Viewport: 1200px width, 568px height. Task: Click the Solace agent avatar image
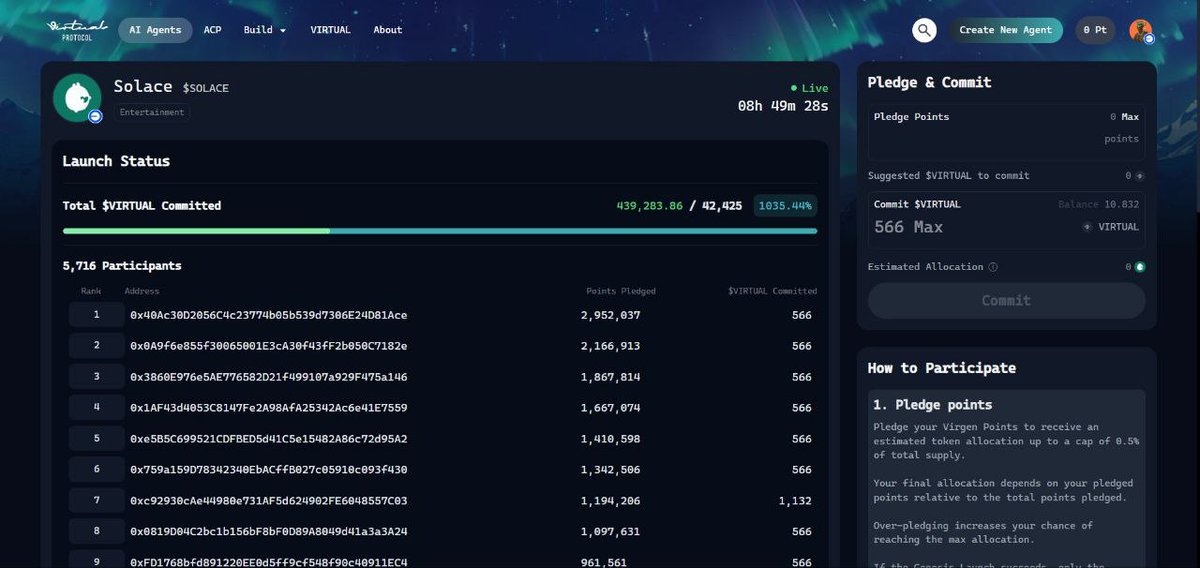click(77, 98)
